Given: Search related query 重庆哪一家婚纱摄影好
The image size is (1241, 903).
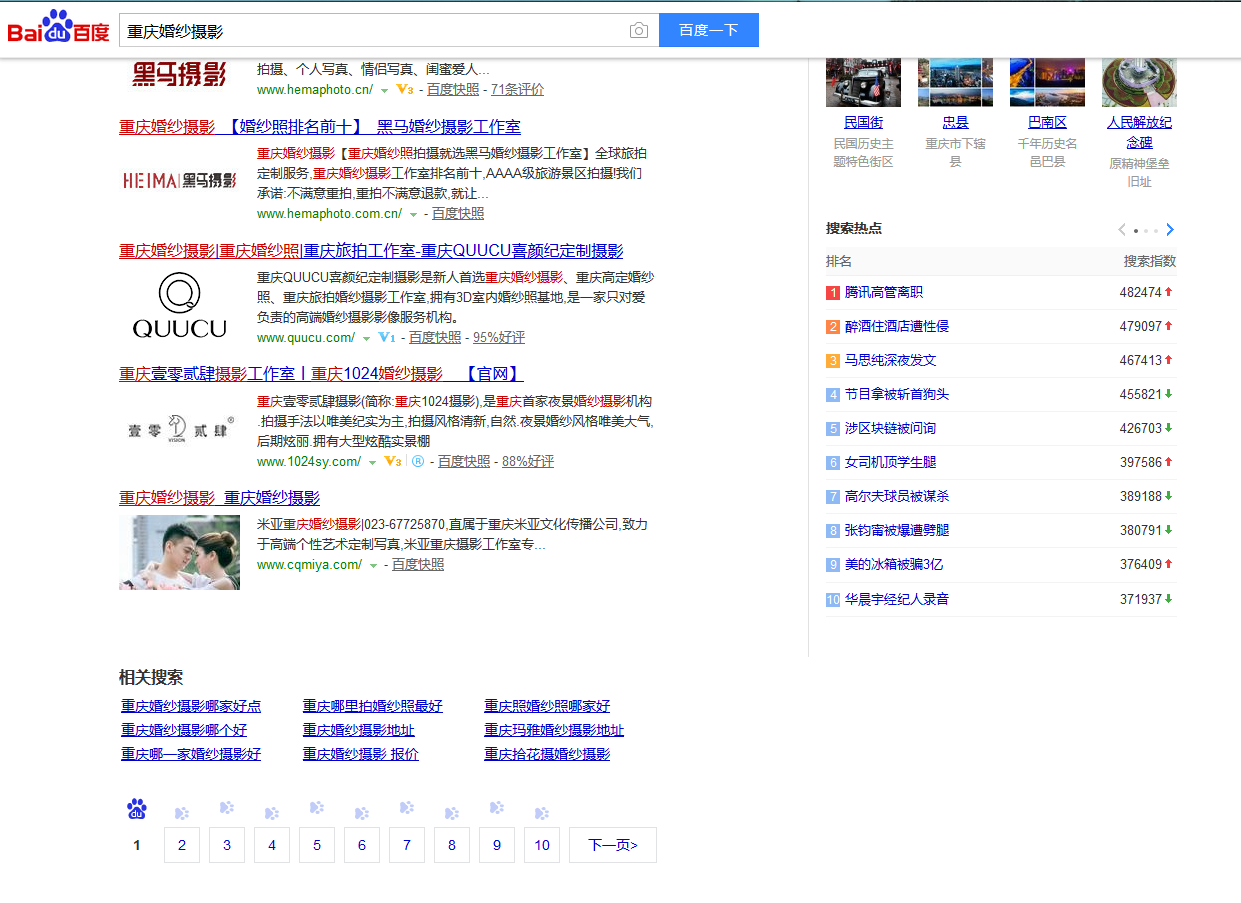Looking at the screenshot, I should pyautogui.click(x=191, y=754).
